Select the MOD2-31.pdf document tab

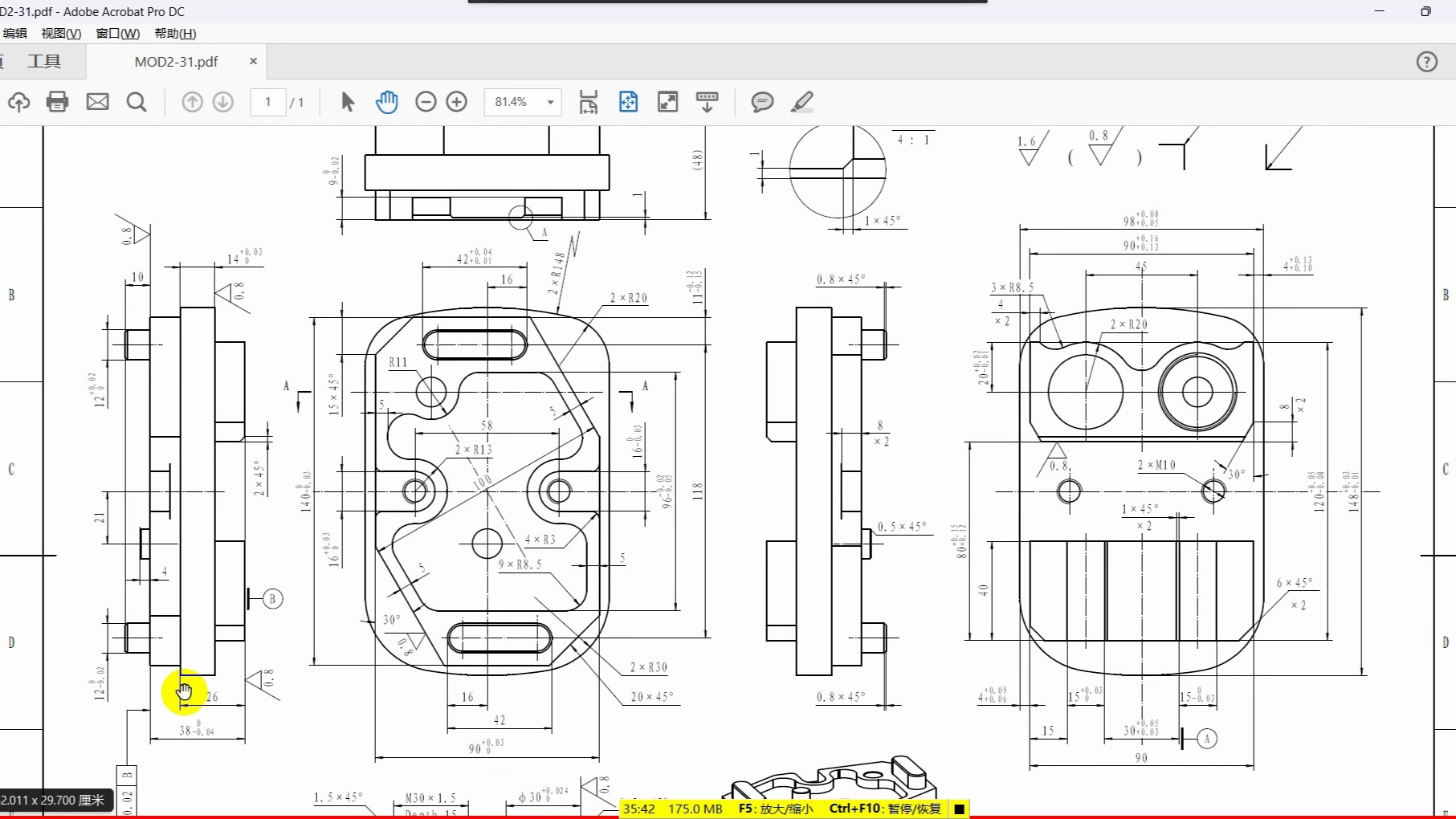pos(176,62)
